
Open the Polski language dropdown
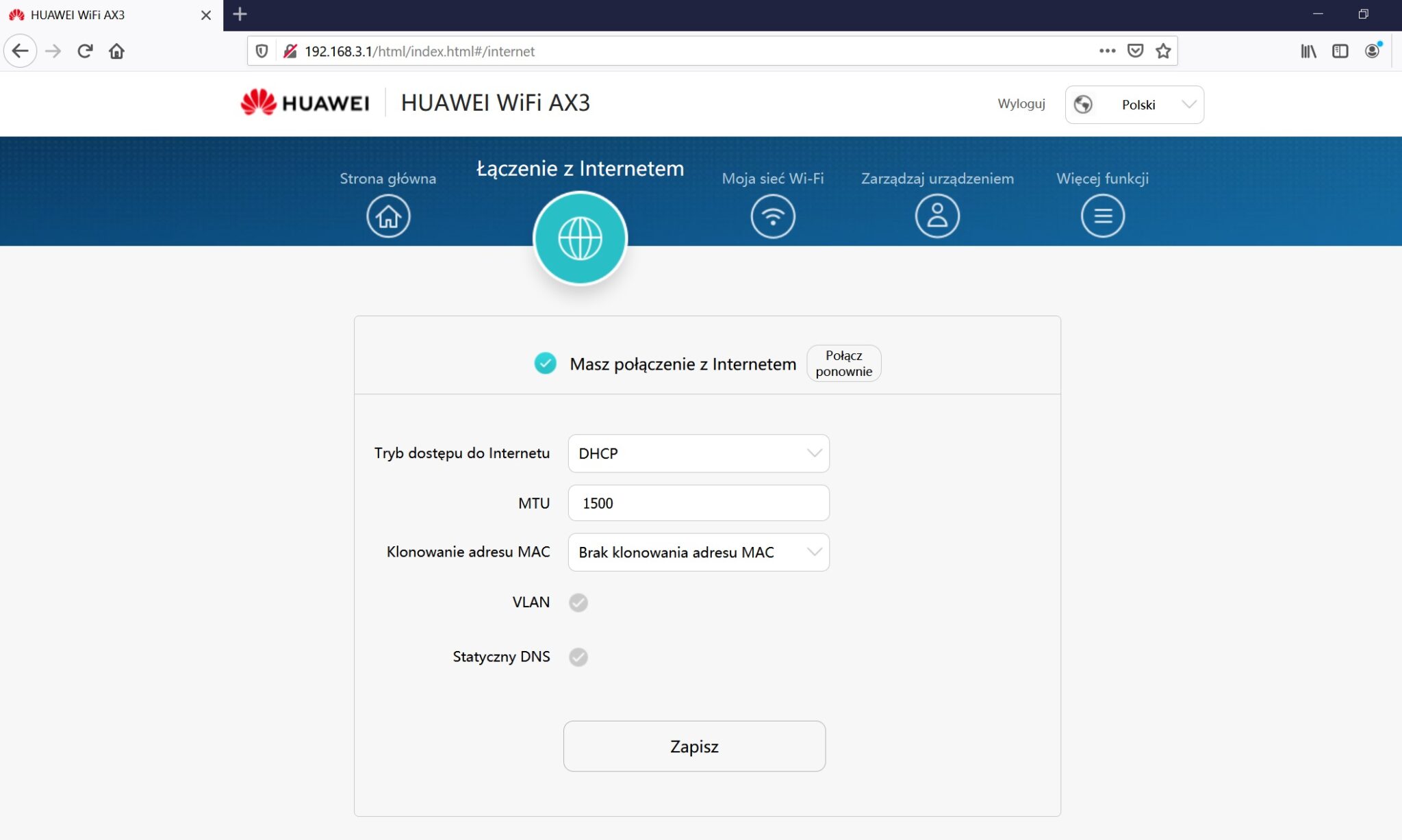1134,105
